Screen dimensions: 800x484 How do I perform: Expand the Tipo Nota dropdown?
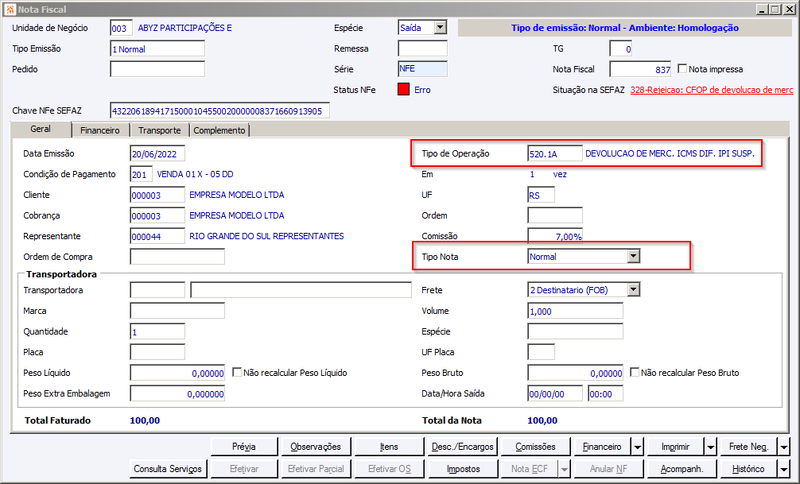pos(633,256)
